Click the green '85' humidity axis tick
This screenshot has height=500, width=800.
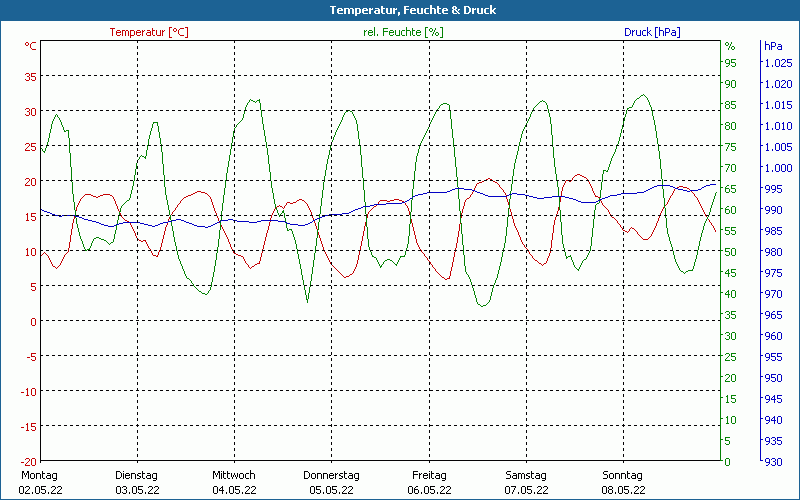(731, 105)
